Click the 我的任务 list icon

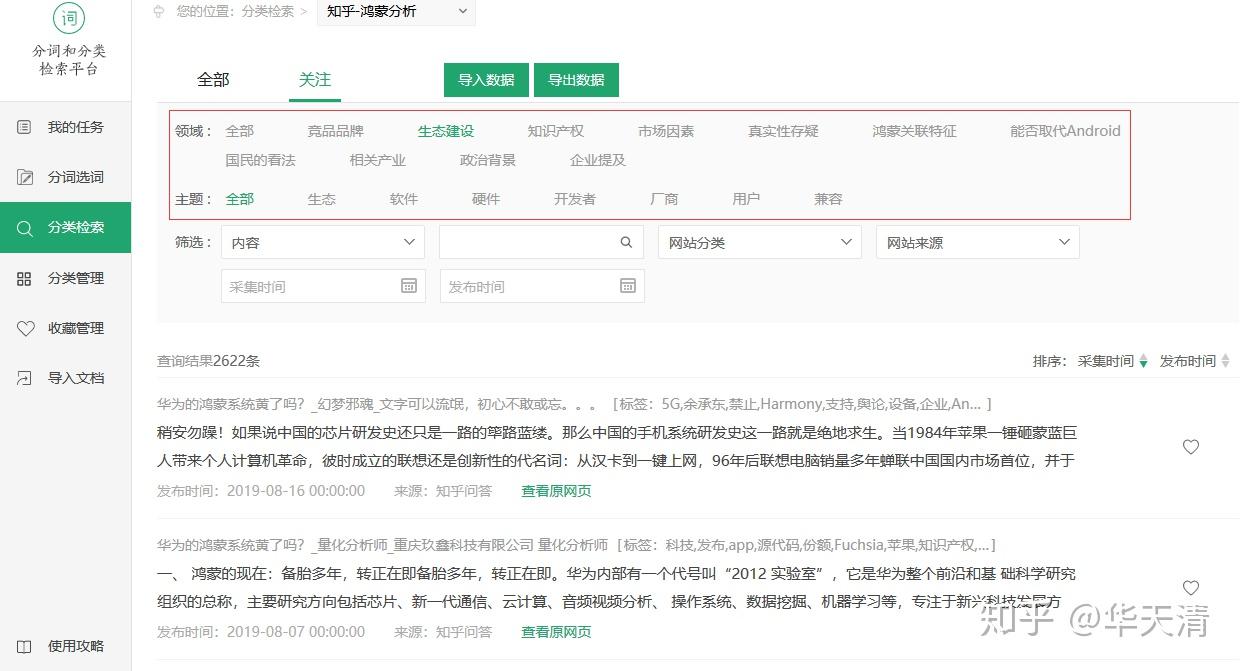coord(25,127)
